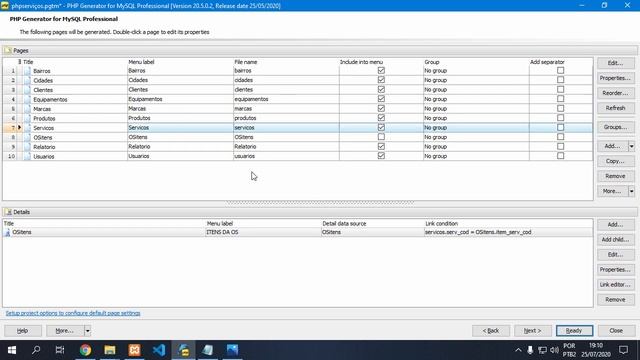Open XAMPP from the taskbar
The image size is (640, 360).
tap(134, 350)
